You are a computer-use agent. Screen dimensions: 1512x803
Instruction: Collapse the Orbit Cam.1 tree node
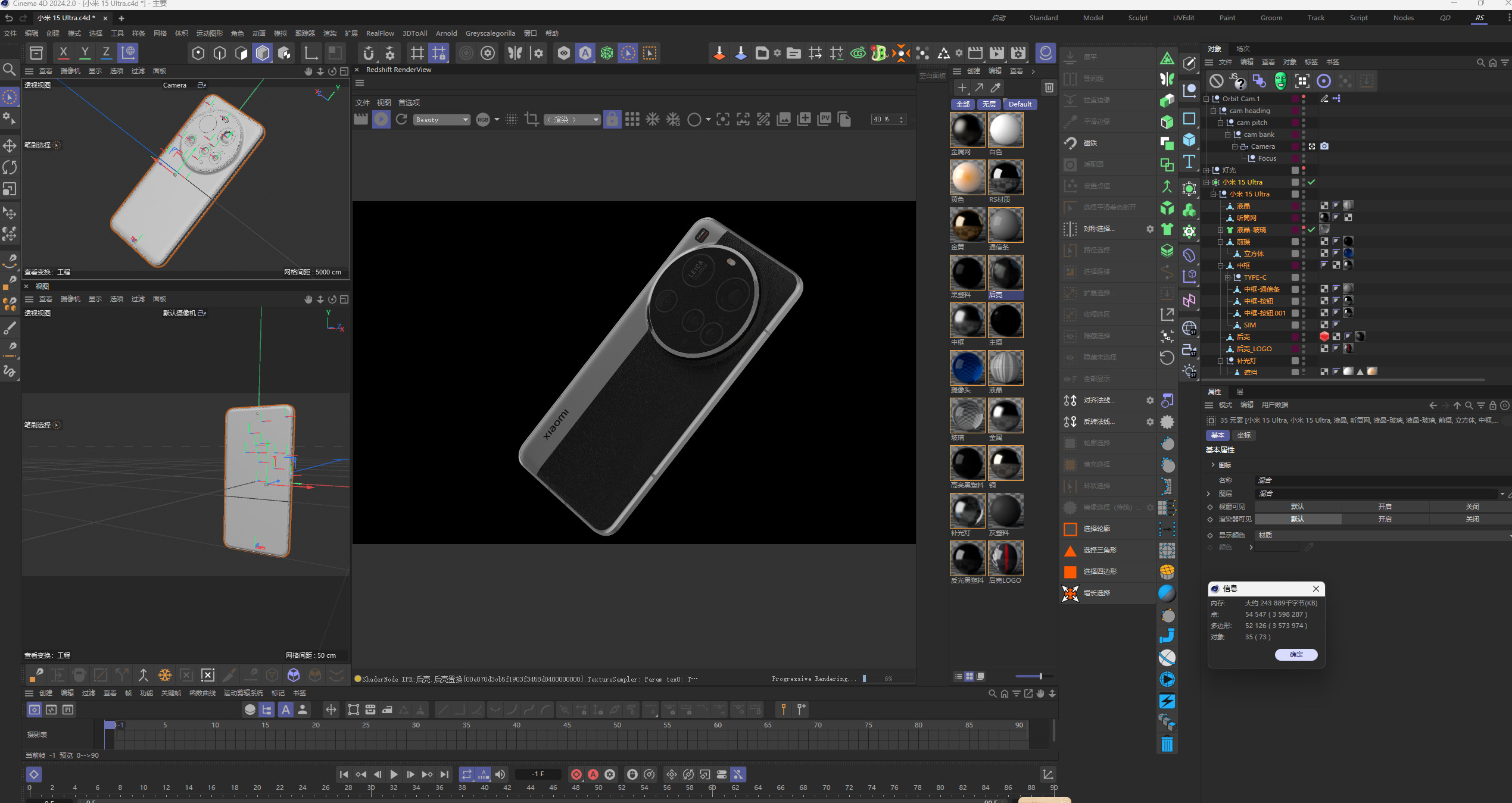[1207, 99]
